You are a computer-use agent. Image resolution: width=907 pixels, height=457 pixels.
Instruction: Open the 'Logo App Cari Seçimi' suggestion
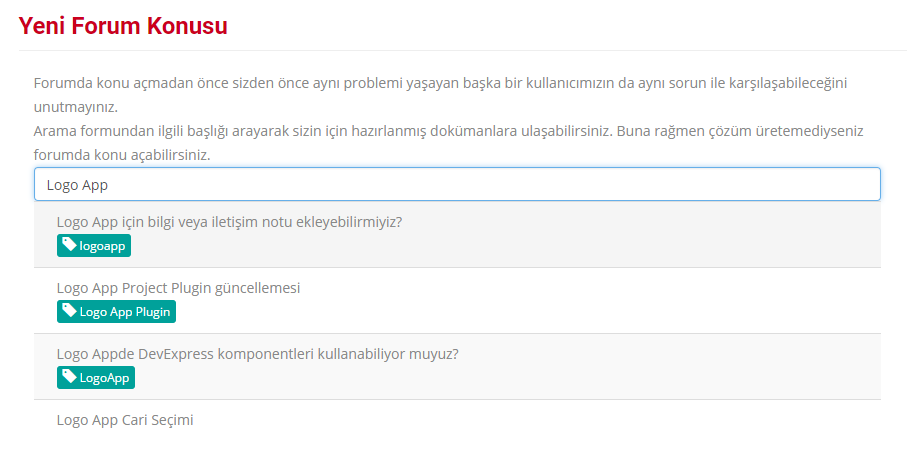(125, 419)
